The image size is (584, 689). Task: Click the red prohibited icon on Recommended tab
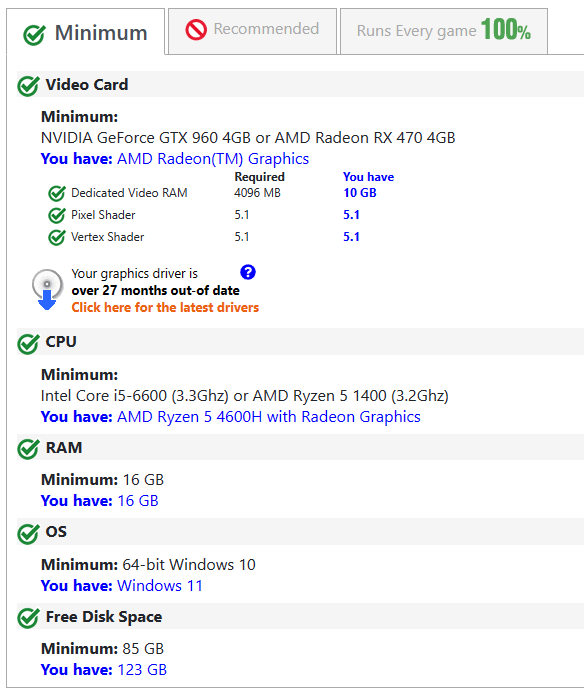(196, 30)
